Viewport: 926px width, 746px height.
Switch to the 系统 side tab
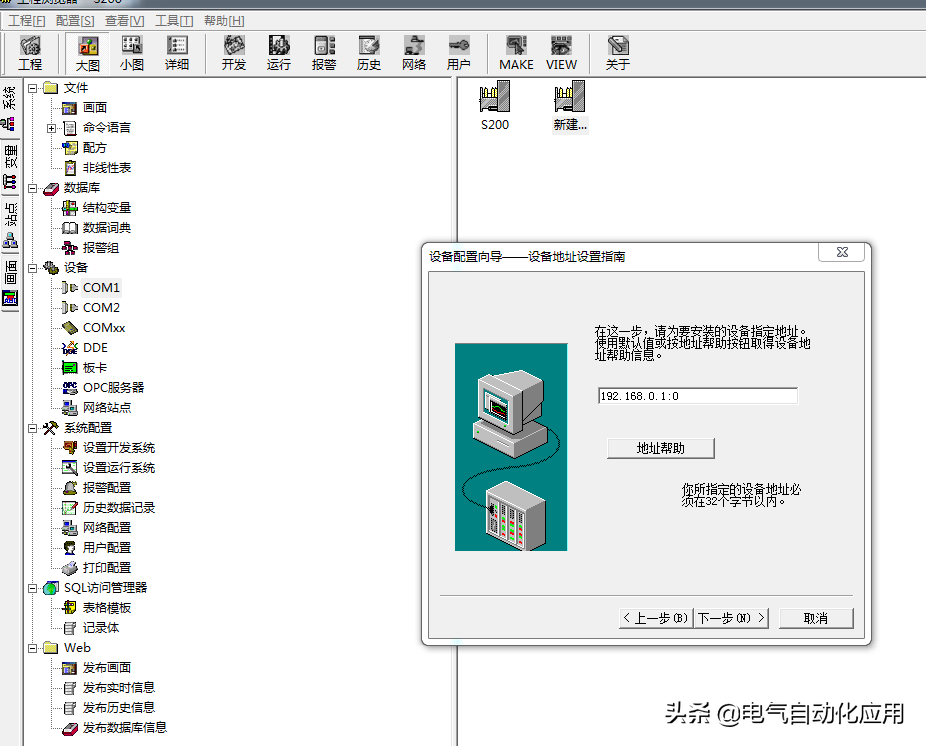click(9, 108)
